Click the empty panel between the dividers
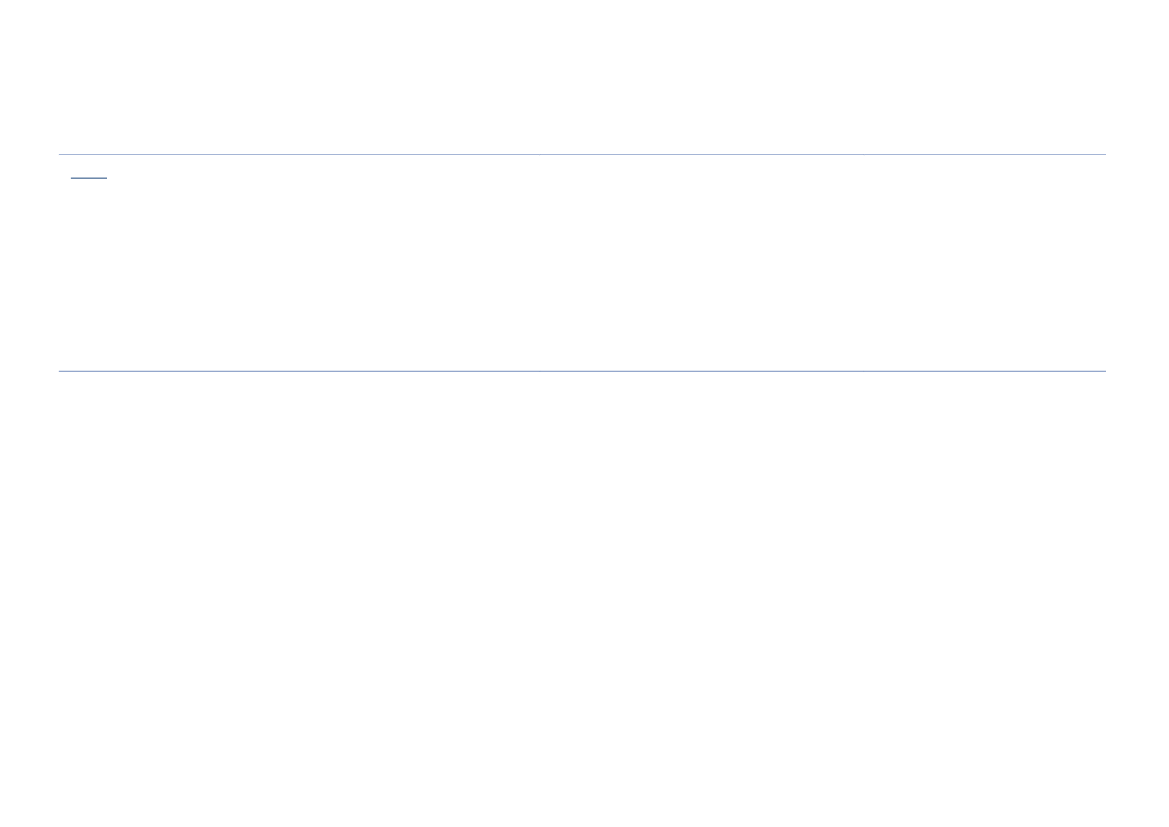Viewport: 1169px width, 827px height. click(x=582, y=262)
